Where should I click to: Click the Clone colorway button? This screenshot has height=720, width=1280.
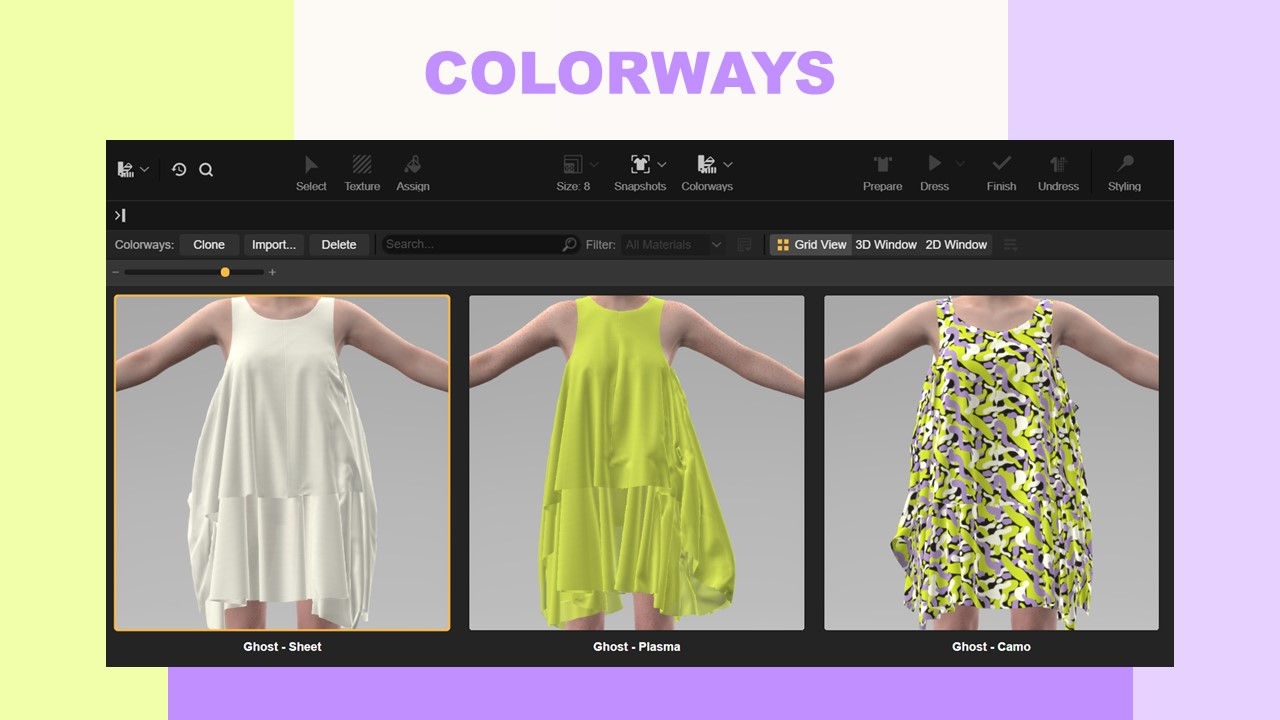coord(209,245)
